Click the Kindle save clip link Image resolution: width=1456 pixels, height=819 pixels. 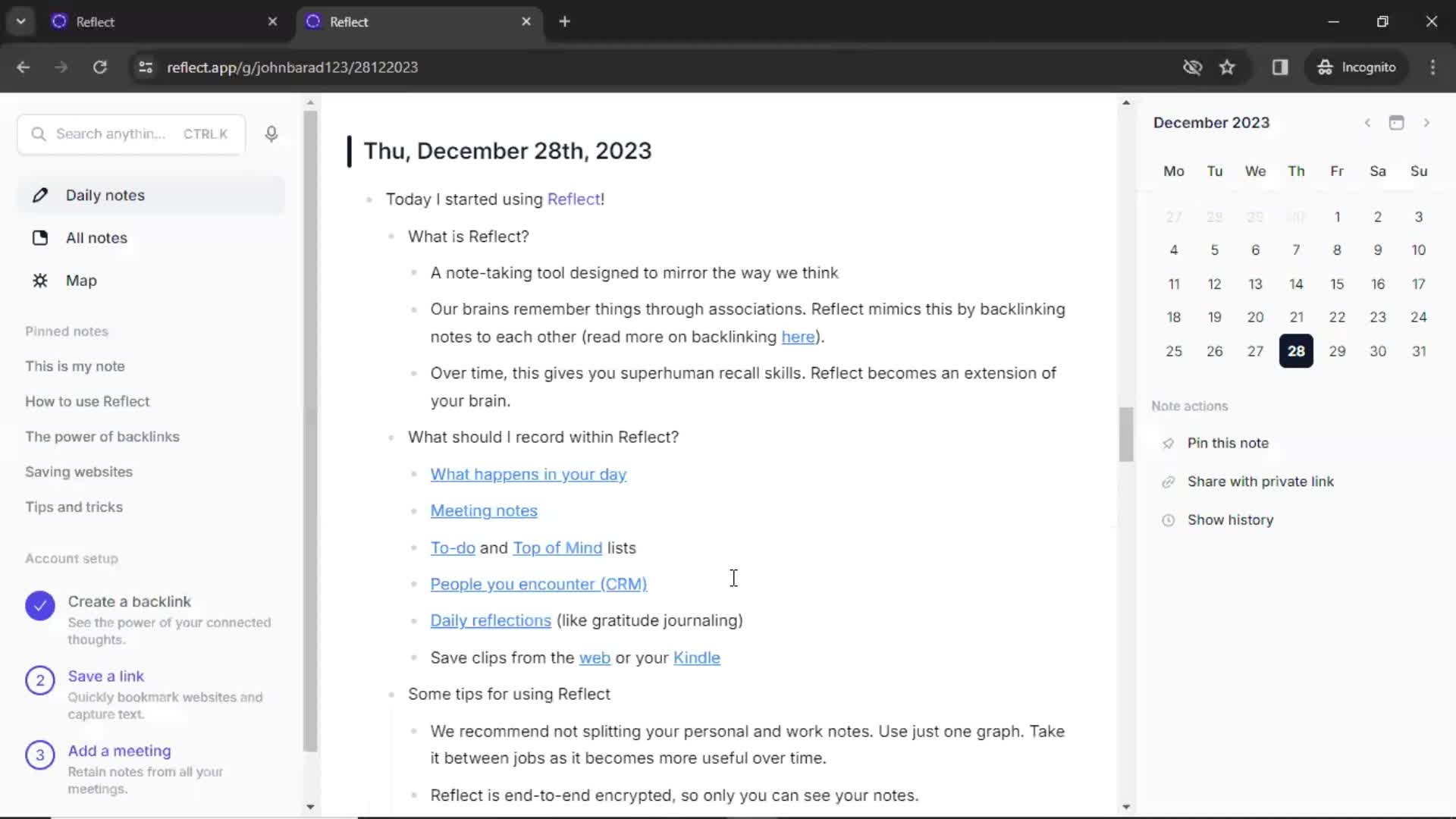697,657
